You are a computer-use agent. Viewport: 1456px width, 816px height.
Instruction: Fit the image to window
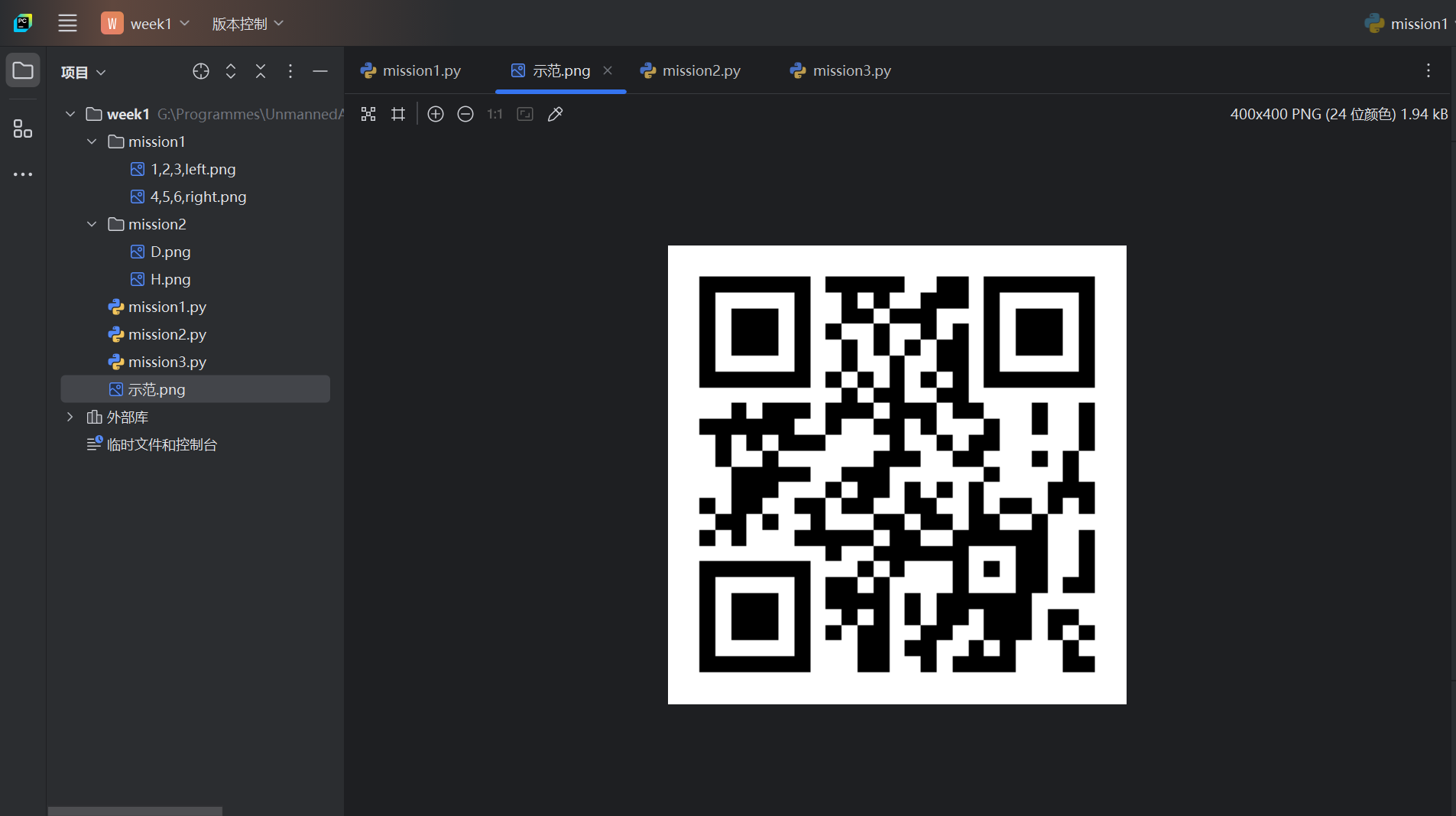[525, 114]
